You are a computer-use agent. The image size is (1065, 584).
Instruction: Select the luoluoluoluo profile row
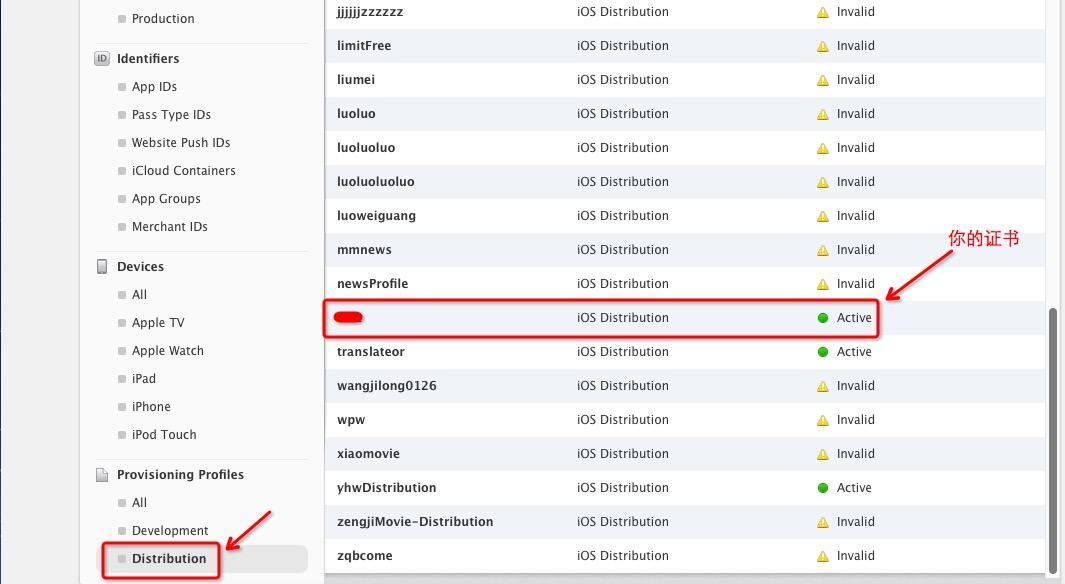point(685,181)
